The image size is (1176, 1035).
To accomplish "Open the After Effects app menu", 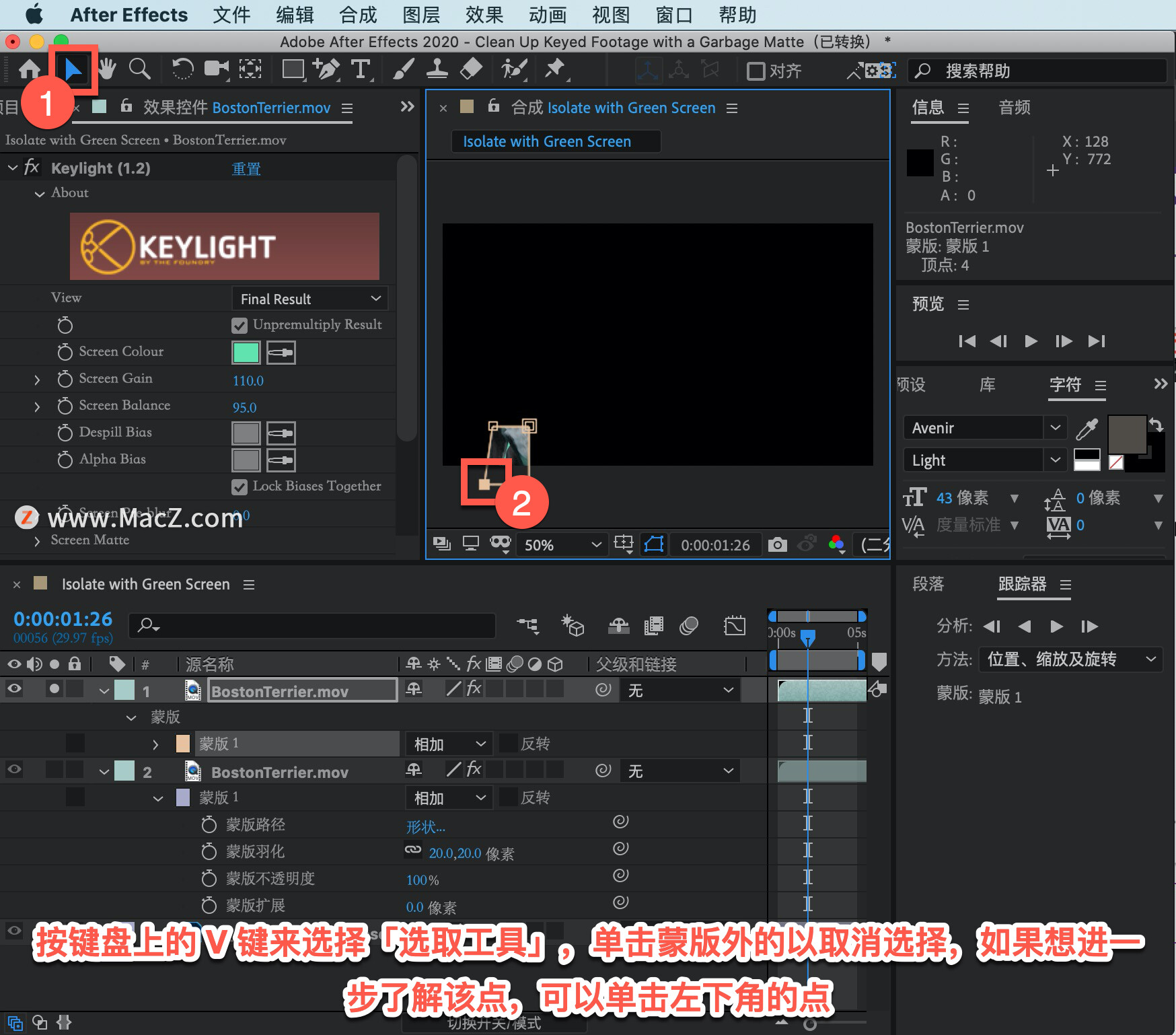I will click(129, 15).
